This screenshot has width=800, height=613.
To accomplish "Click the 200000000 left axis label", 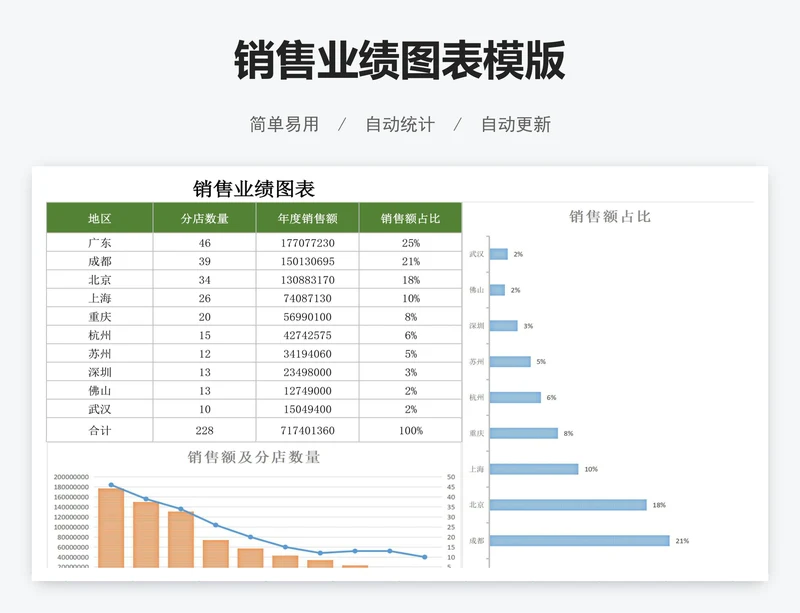I will (x=71, y=477).
